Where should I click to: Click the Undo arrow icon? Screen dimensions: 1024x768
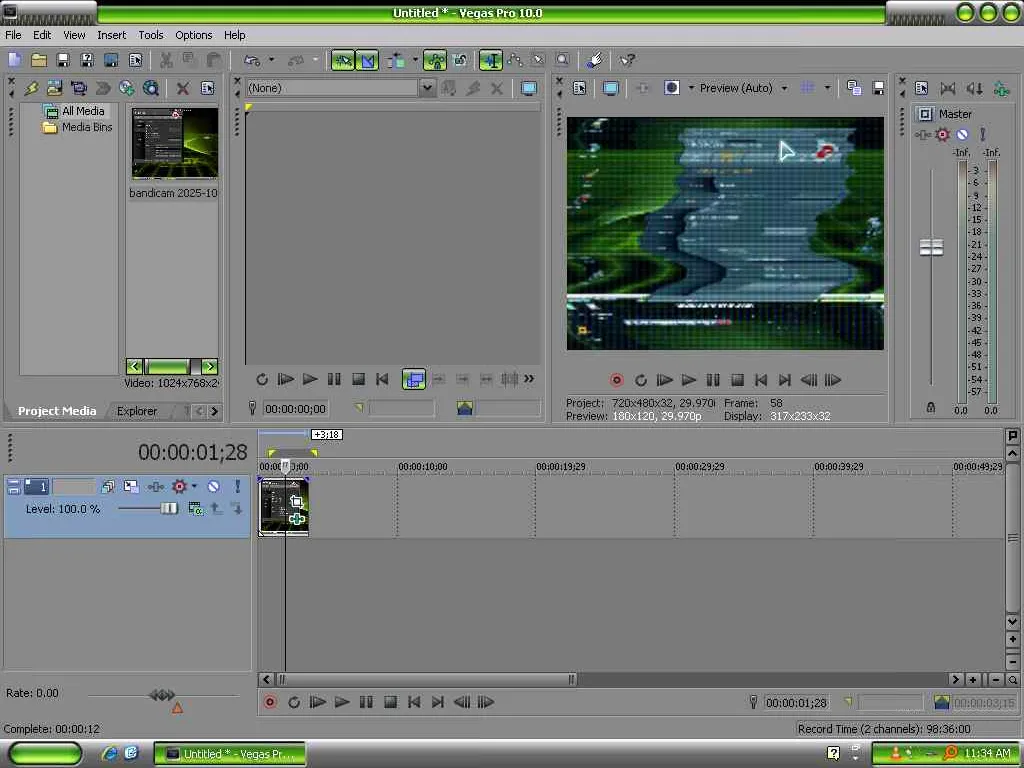[252, 60]
